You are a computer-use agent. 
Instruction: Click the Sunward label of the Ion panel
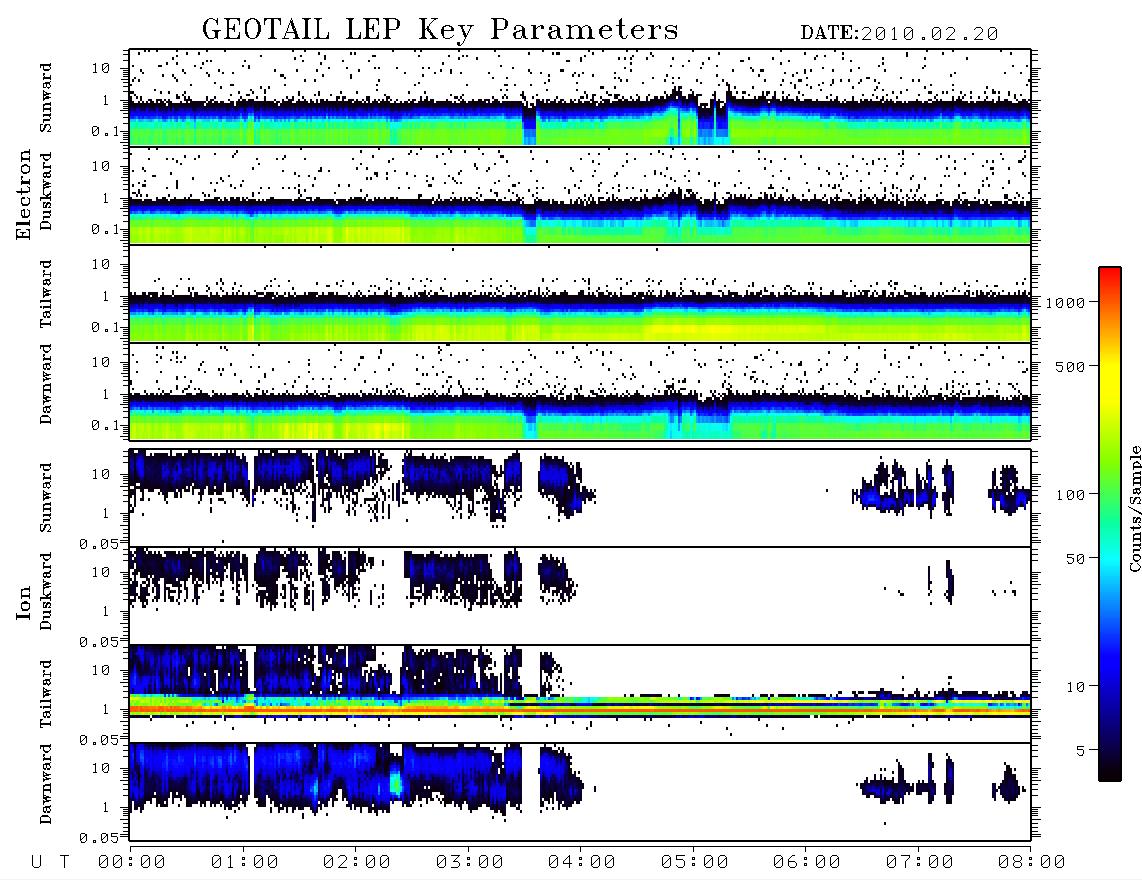tap(46, 498)
